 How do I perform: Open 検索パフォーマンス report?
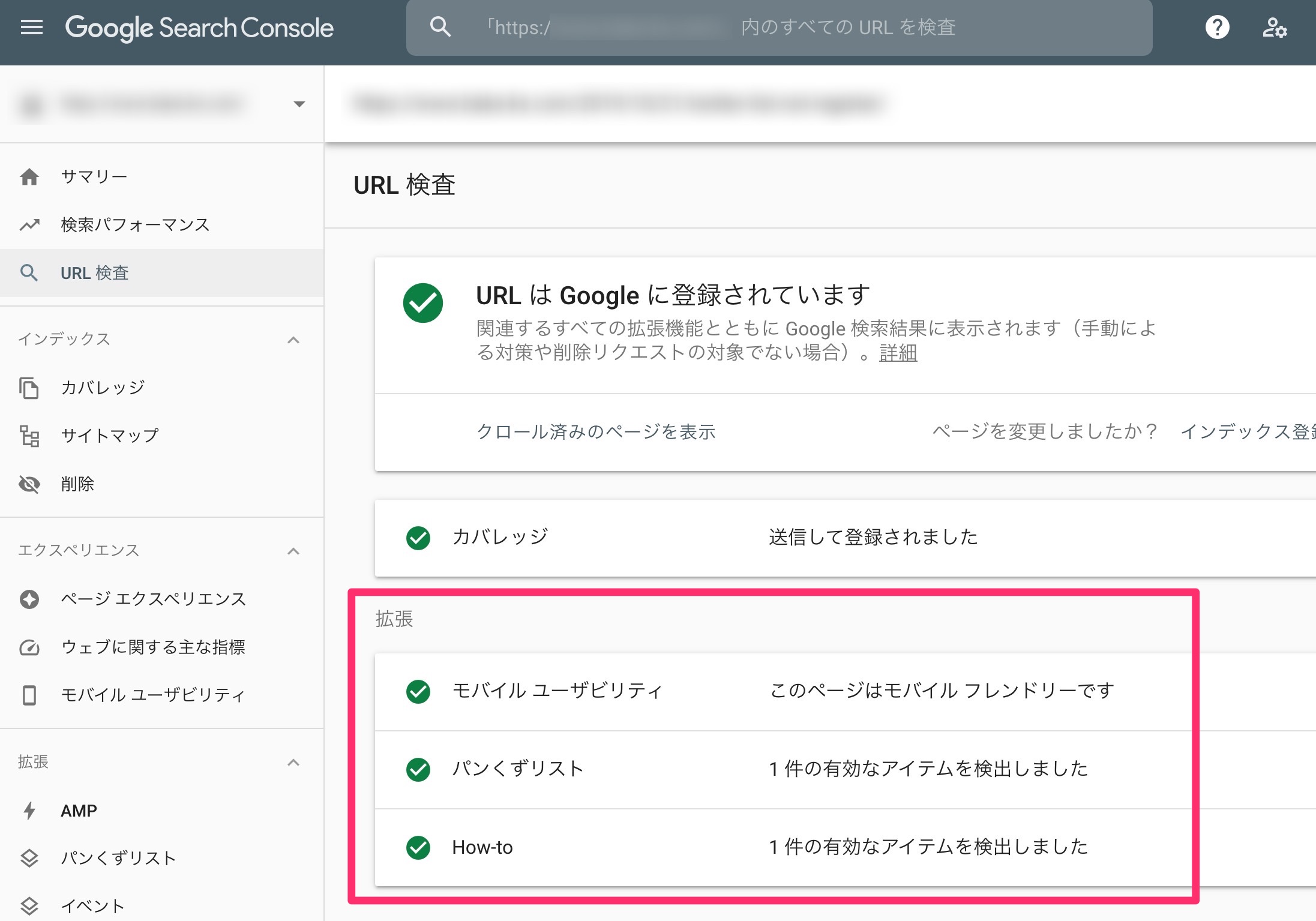pos(162,225)
